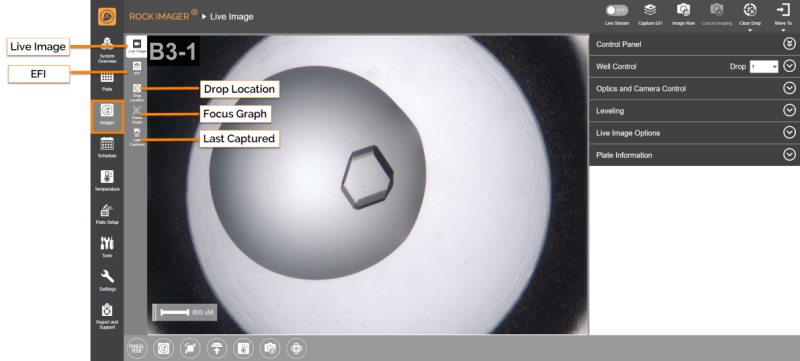Open the Tools section in the sidebar

pyautogui.click(x=107, y=247)
